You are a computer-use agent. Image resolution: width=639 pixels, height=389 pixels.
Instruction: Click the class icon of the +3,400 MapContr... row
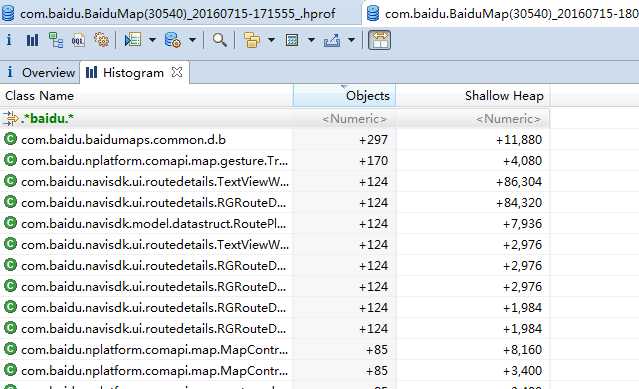point(10,370)
